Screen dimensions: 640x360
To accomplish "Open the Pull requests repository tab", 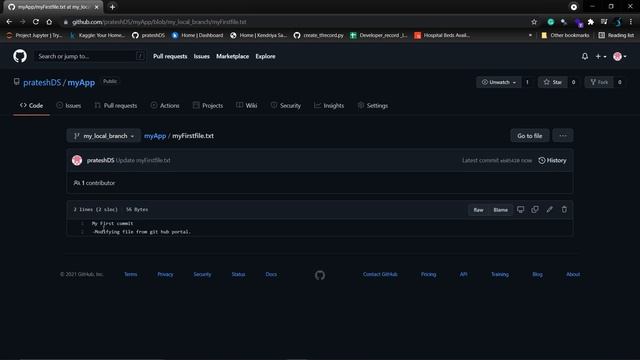I will pyautogui.click(x=116, y=105).
